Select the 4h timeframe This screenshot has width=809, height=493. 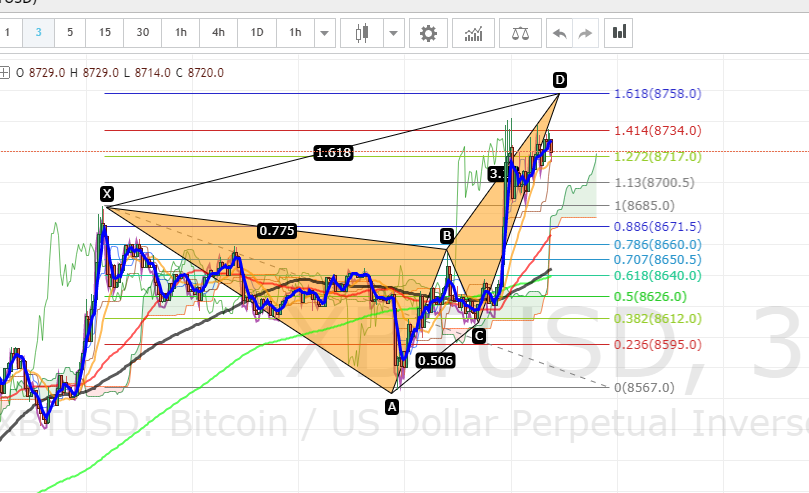click(218, 32)
